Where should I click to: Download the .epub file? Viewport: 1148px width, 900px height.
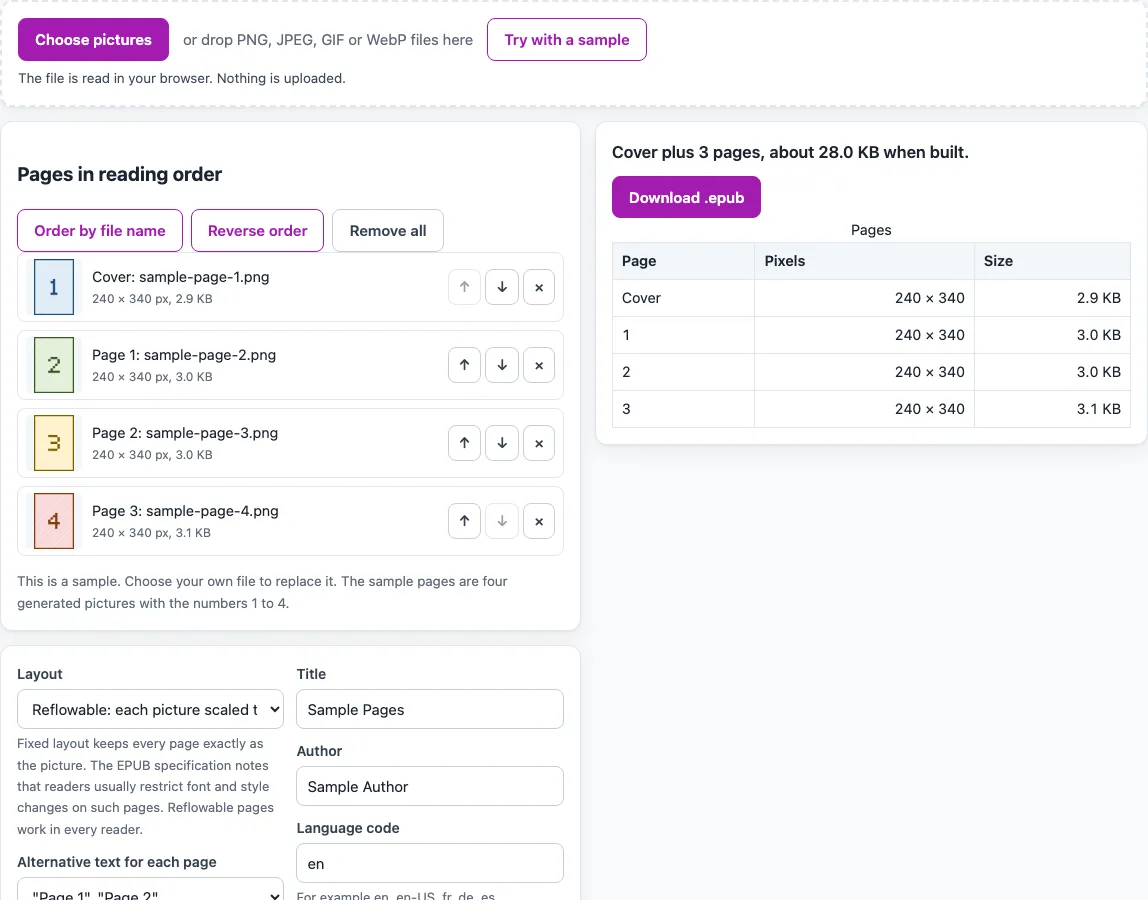coord(686,197)
